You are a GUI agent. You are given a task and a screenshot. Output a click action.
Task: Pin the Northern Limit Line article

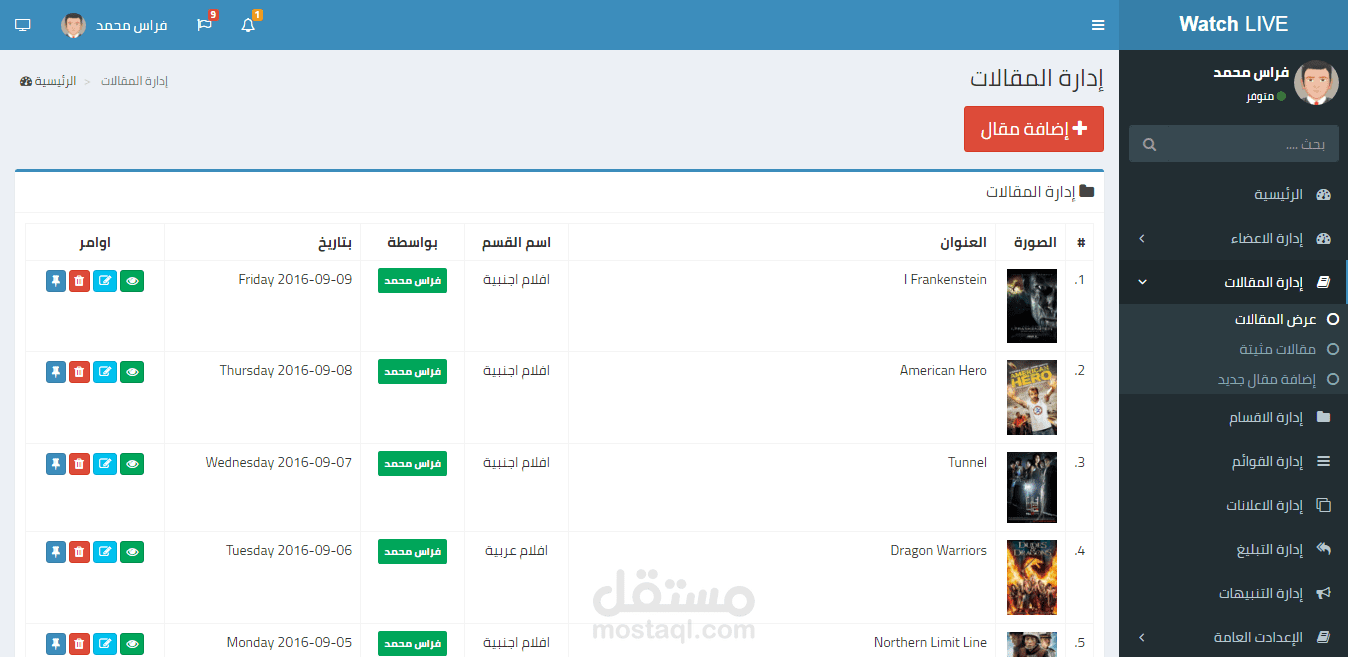55,644
